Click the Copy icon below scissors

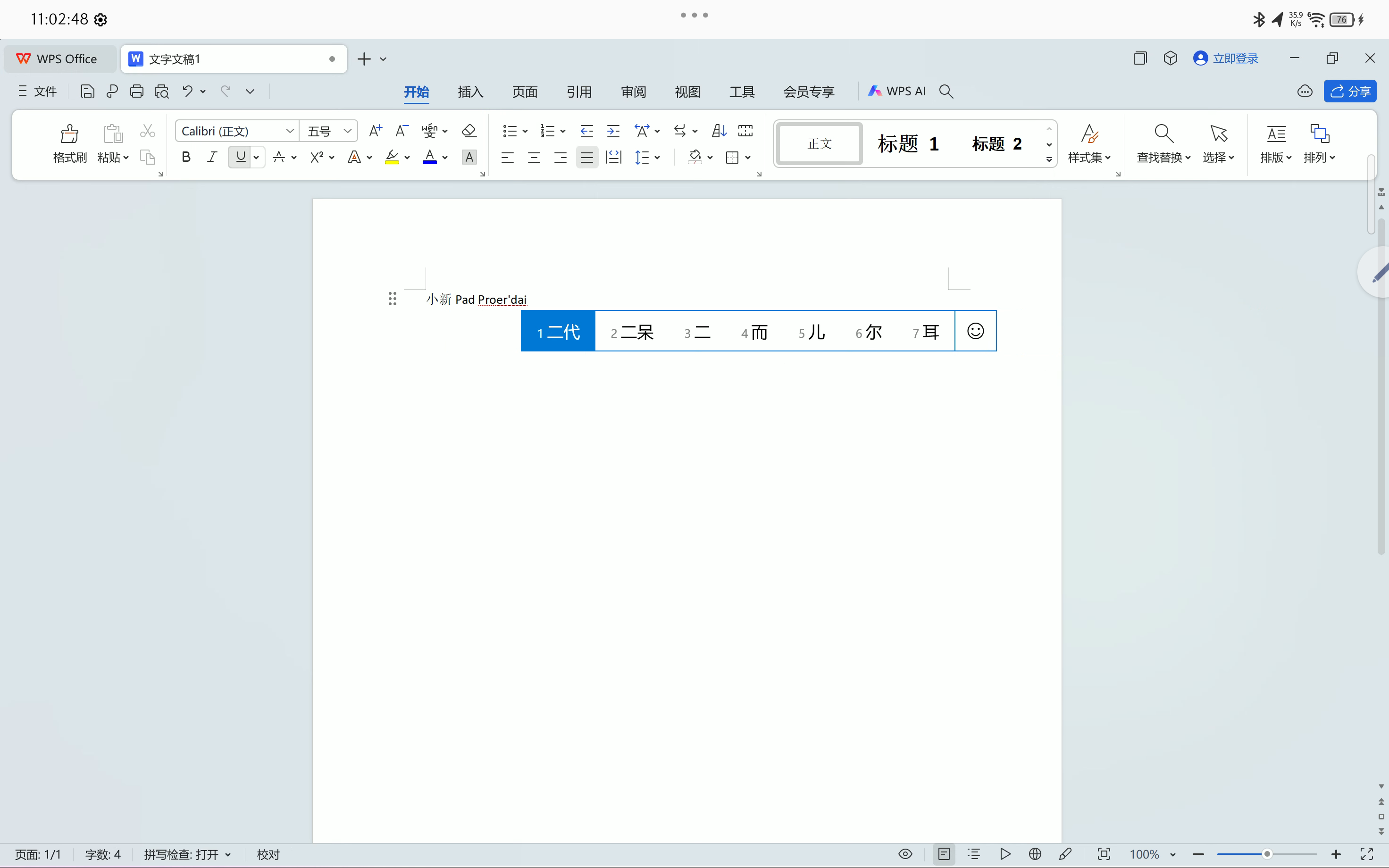148,157
